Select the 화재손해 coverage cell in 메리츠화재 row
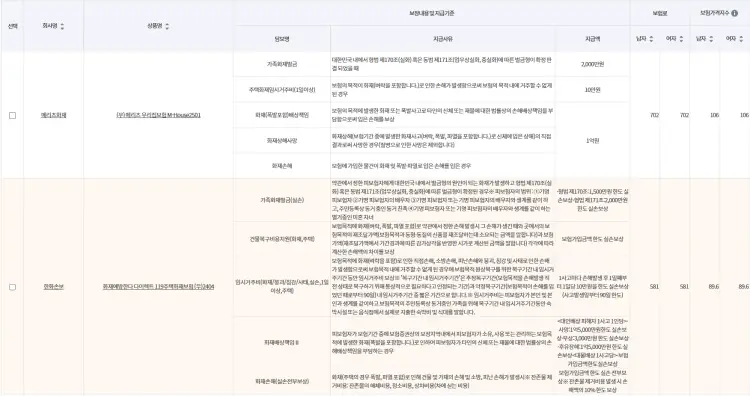The image size is (750, 396). pos(282,166)
